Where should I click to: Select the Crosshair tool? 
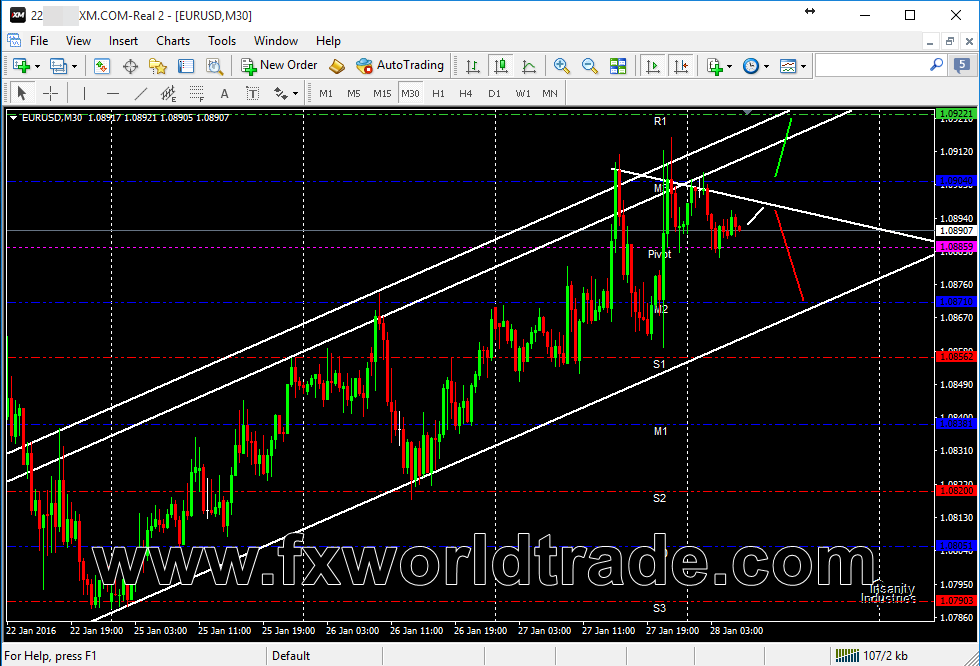[50, 93]
